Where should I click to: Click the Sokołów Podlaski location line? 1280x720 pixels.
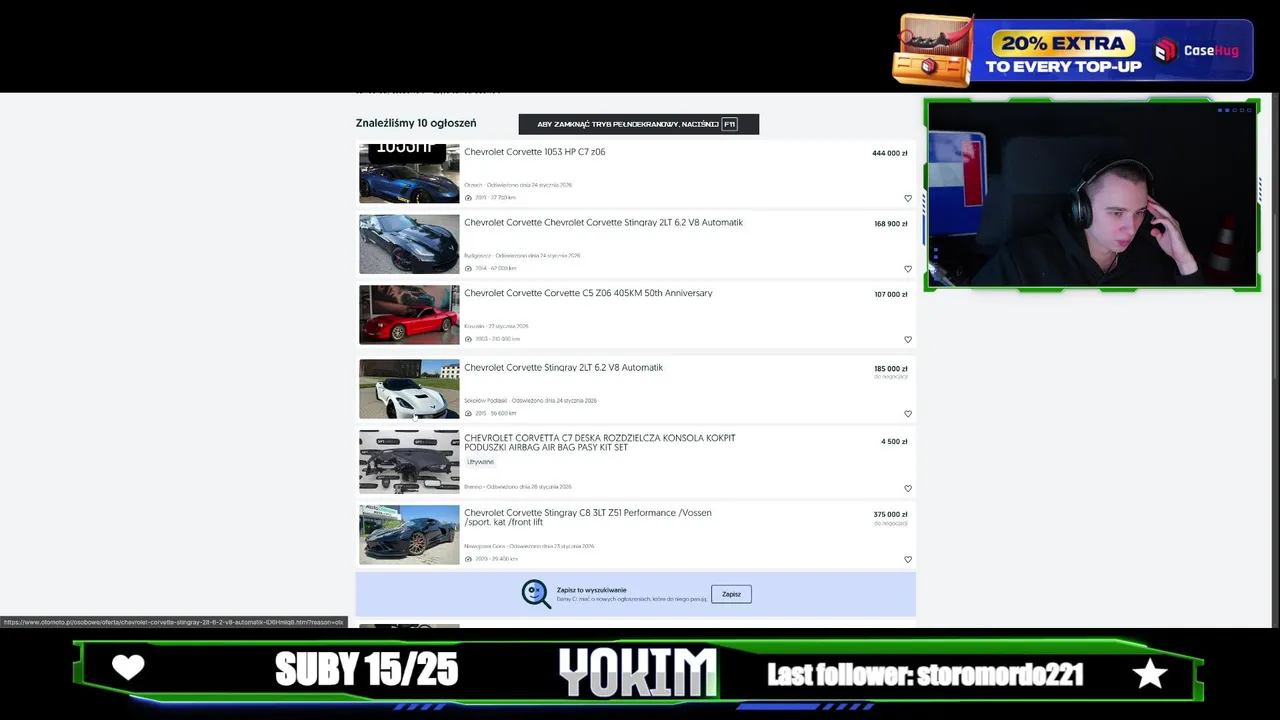pos(530,401)
